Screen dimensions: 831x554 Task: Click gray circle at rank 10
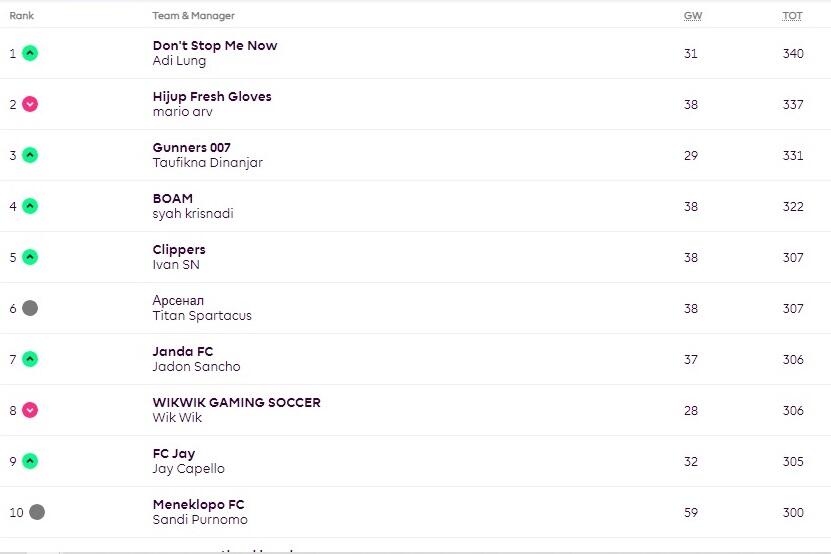pyautogui.click(x=37, y=512)
